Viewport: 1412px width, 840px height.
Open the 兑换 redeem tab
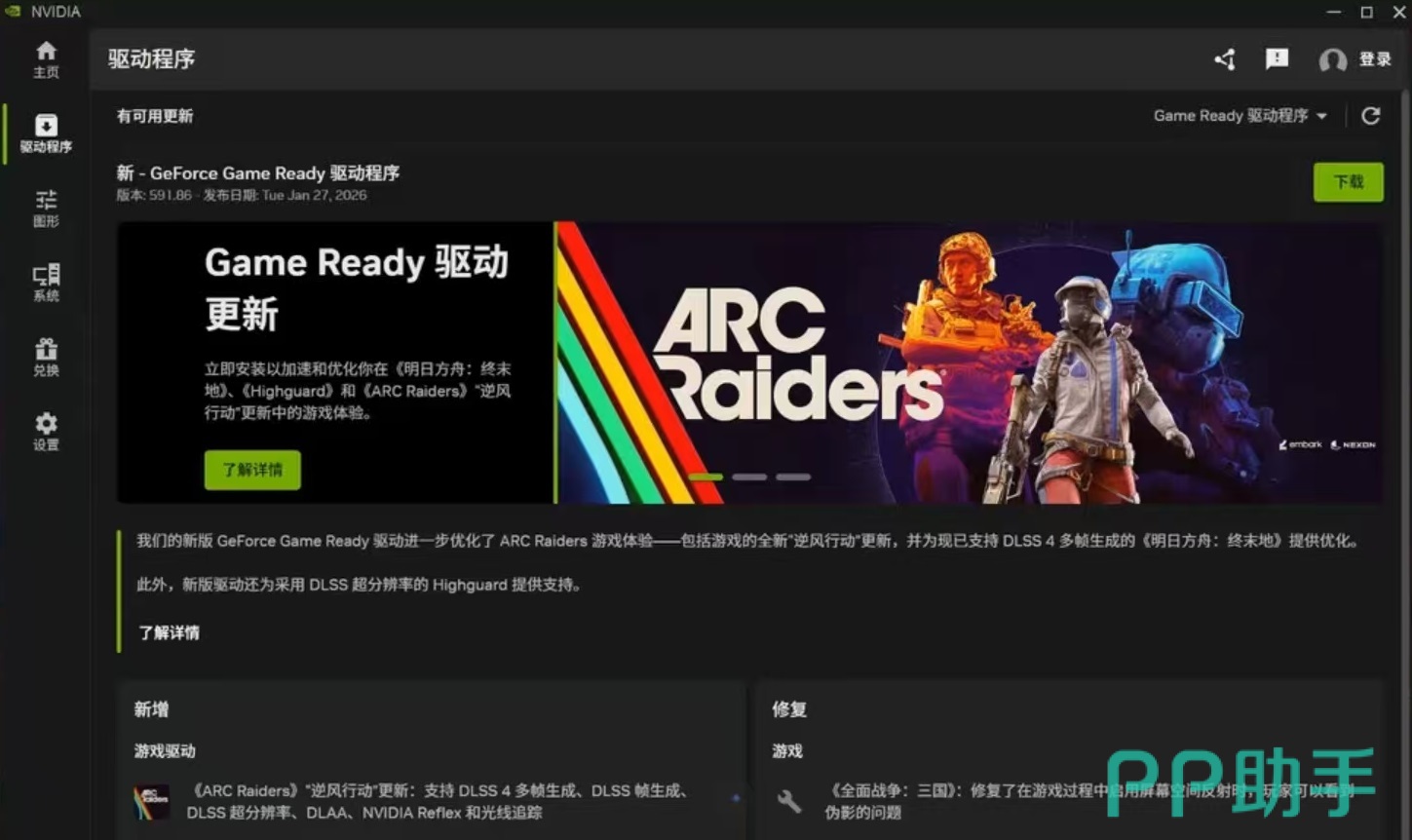coord(46,358)
